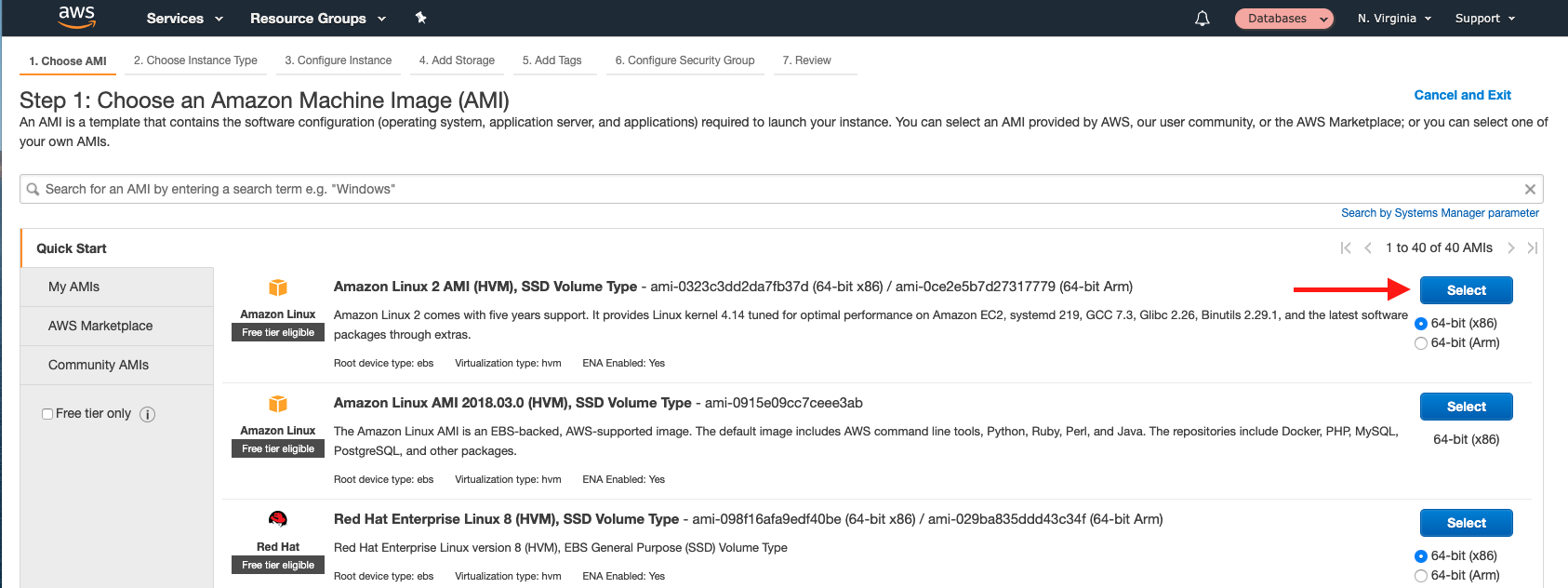Switch to 2. Choose Instance Type step
The image size is (1568, 588).
(x=195, y=60)
